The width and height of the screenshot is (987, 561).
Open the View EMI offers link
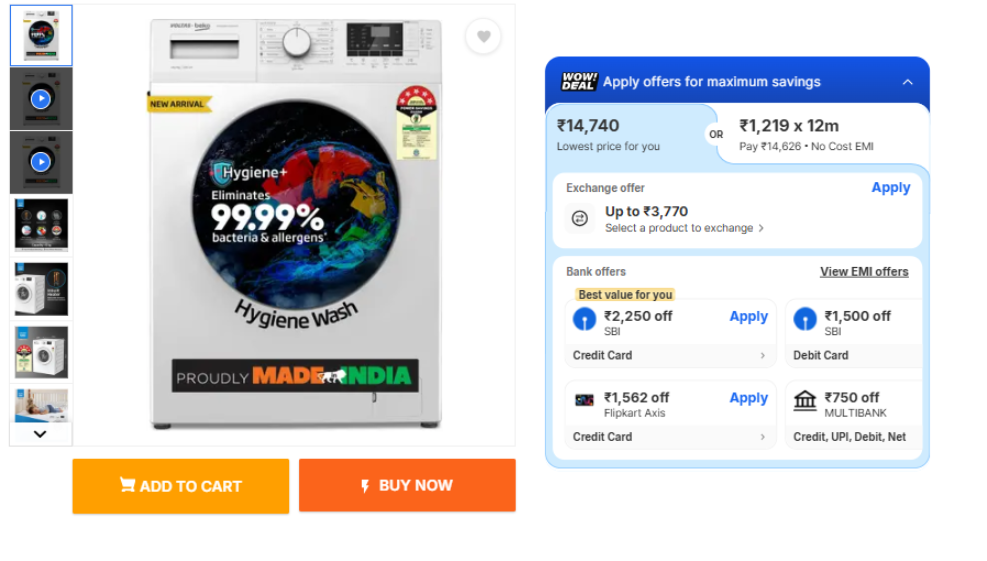(864, 271)
